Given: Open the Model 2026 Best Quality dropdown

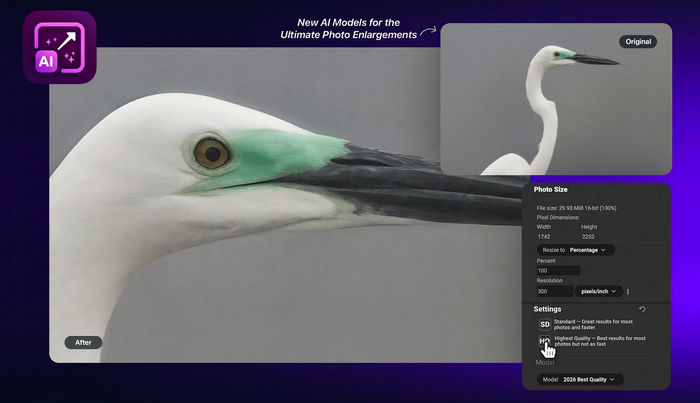Looking at the screenshot, I should (x=580, y=379).
